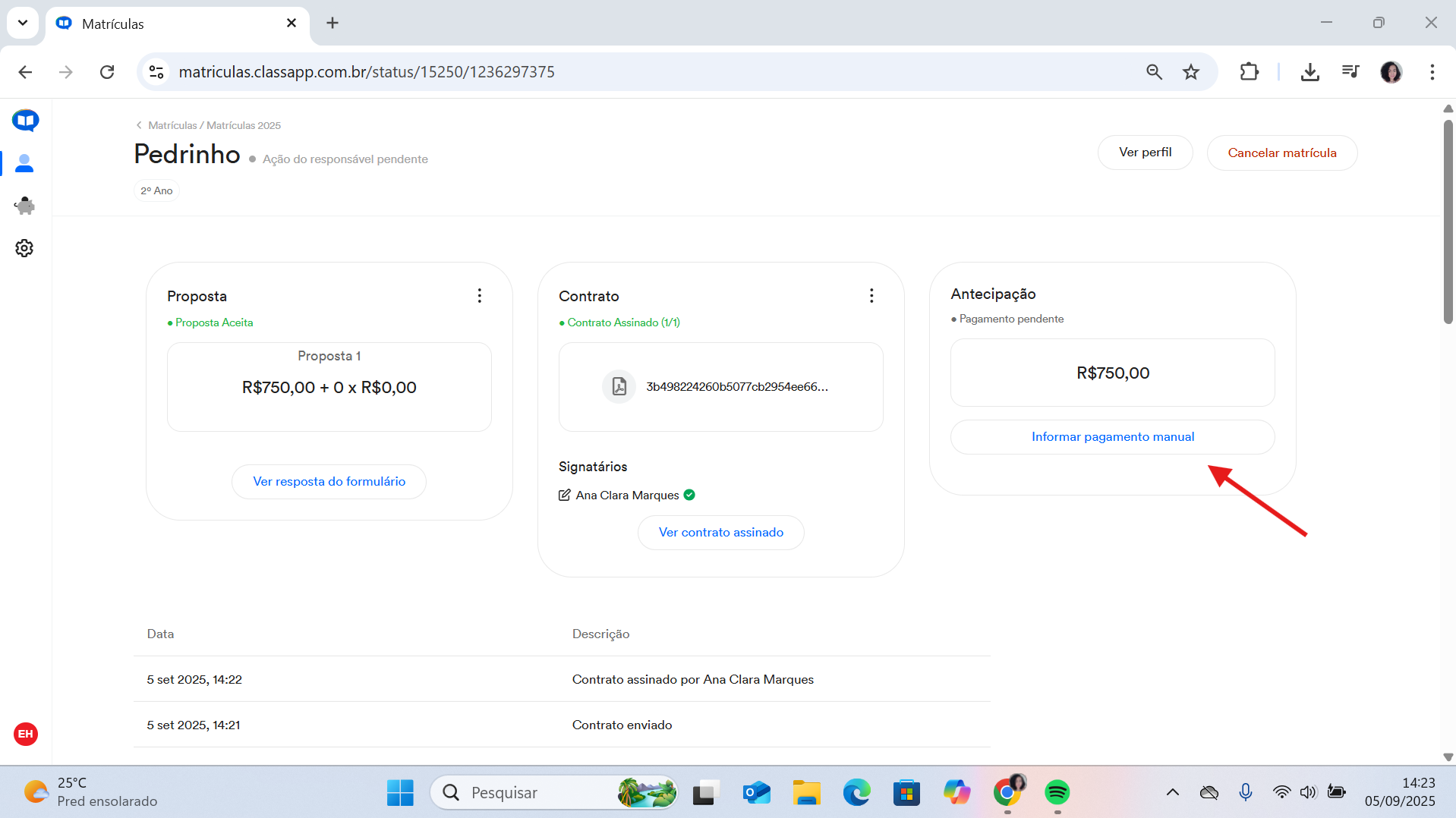Screen dimensions: 1456x818
Task: Click the taskbar Pesquisar search box
Action: (554, 793)
